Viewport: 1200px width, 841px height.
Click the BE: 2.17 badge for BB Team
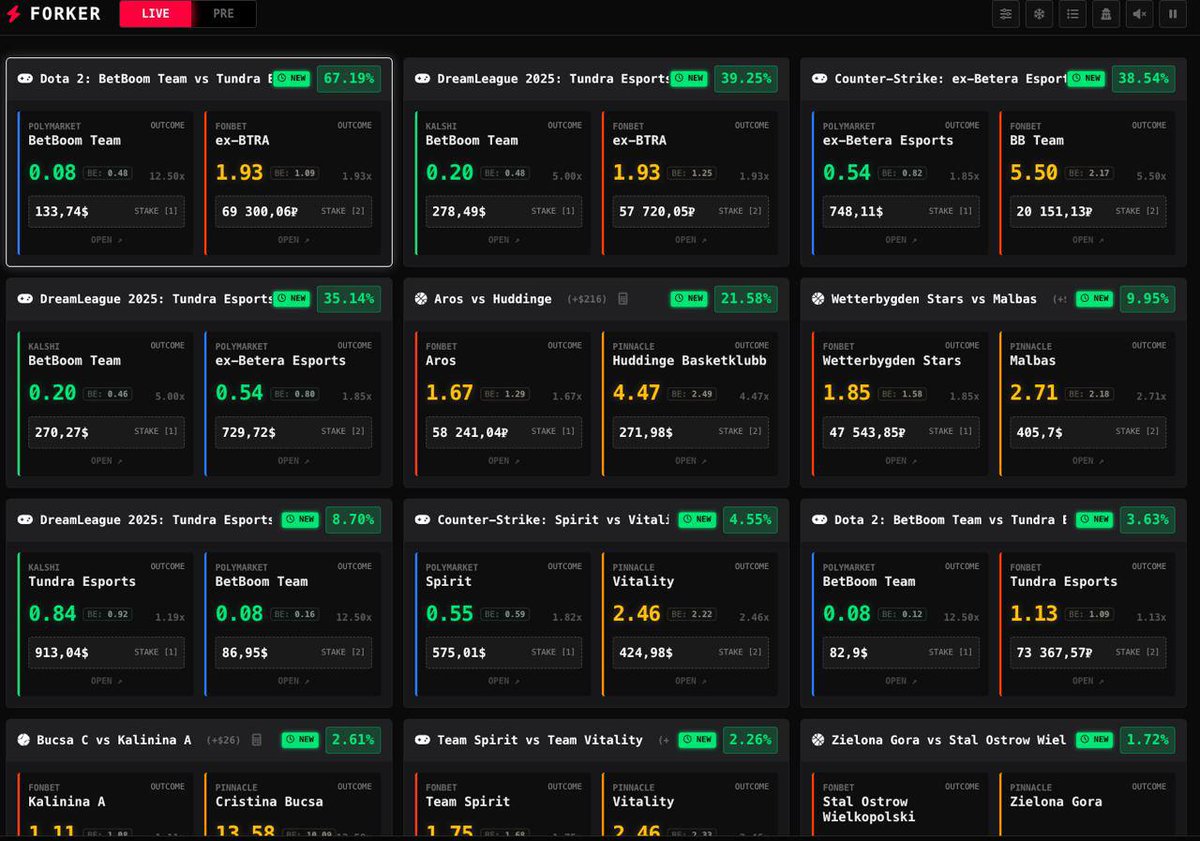pos(1090,173)
